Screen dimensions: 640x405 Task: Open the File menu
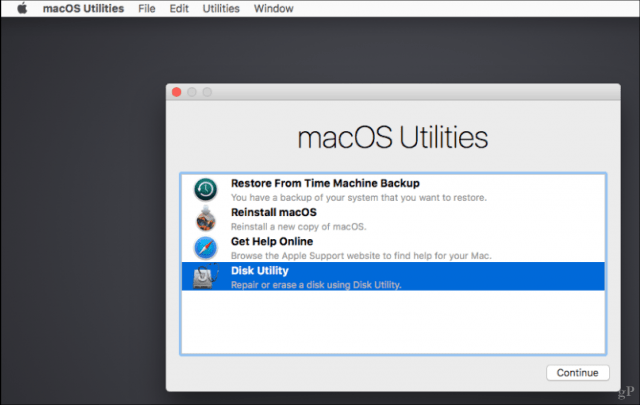(147, 9)
